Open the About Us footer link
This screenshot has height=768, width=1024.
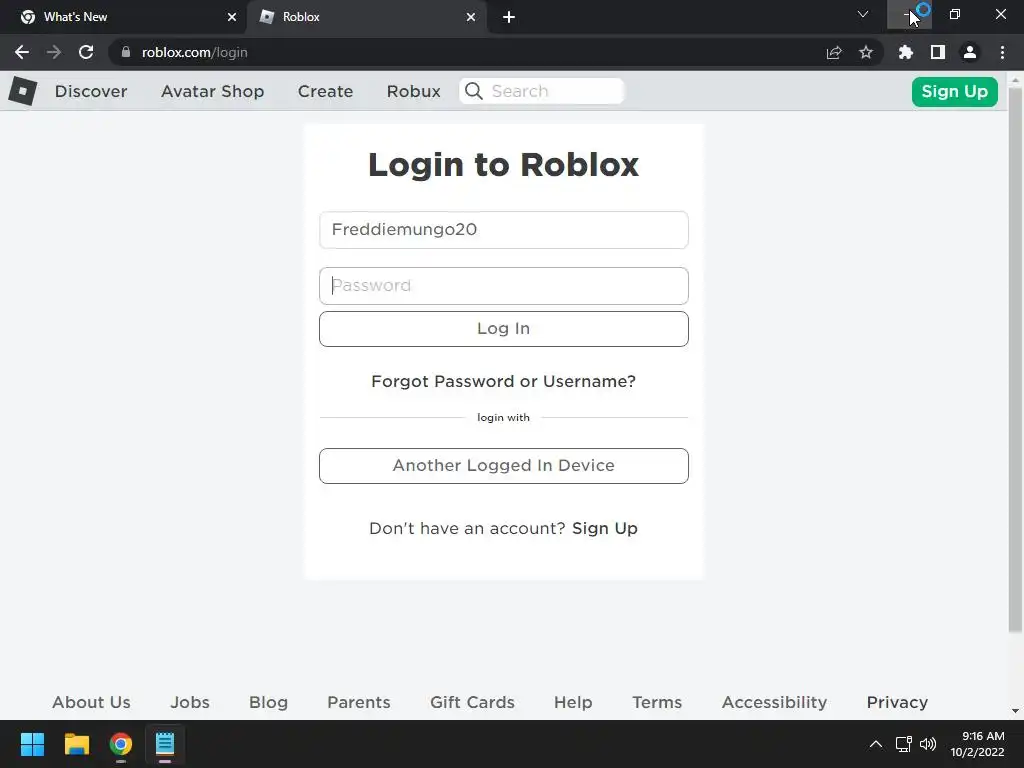point(91,702)
